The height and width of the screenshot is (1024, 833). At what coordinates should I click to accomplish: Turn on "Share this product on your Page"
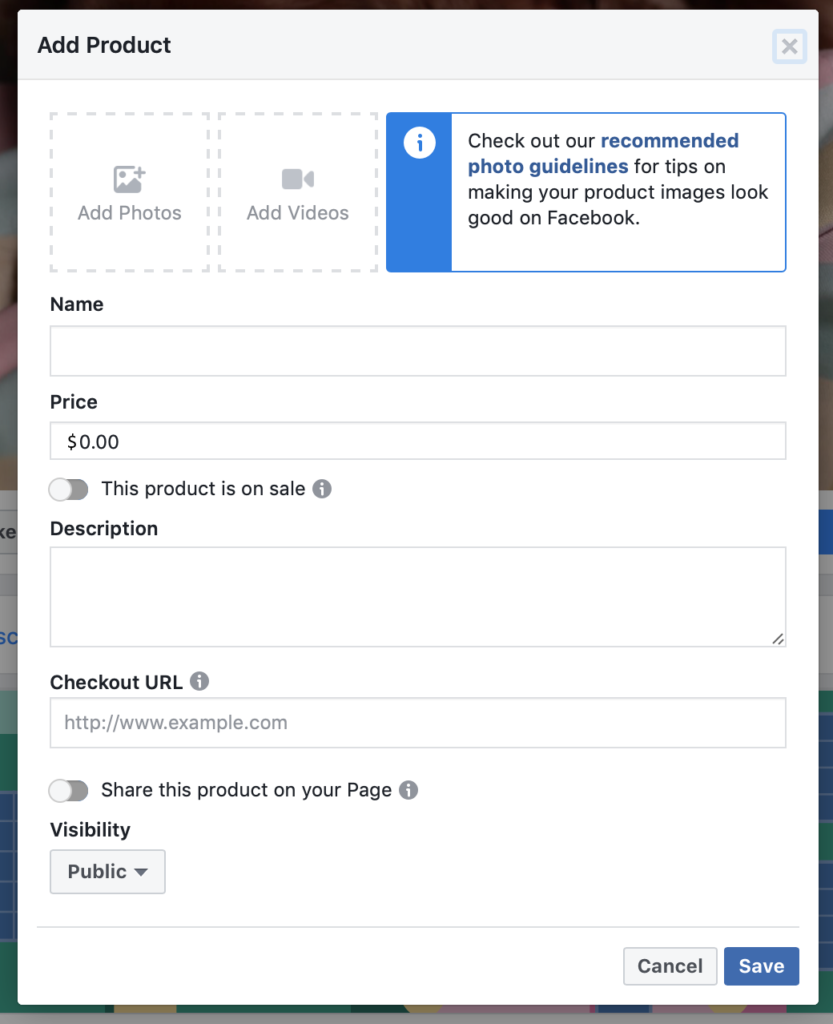click(68, 790)
